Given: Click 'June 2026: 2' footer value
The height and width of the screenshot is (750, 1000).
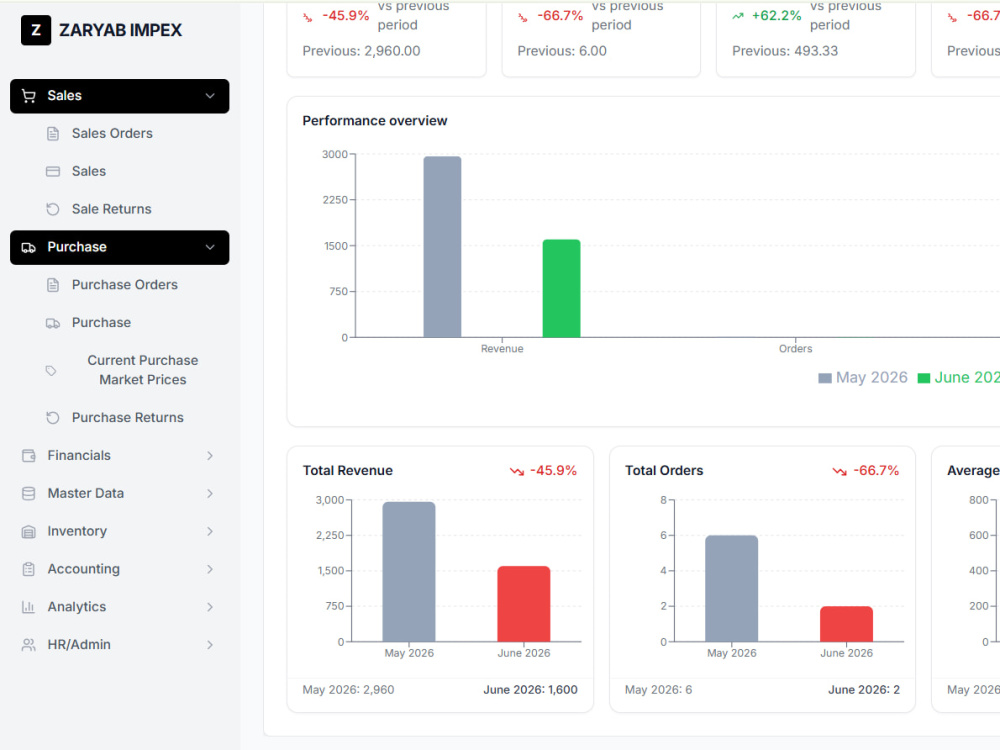Looking at the screenshot, I should [x=864, y=690].
